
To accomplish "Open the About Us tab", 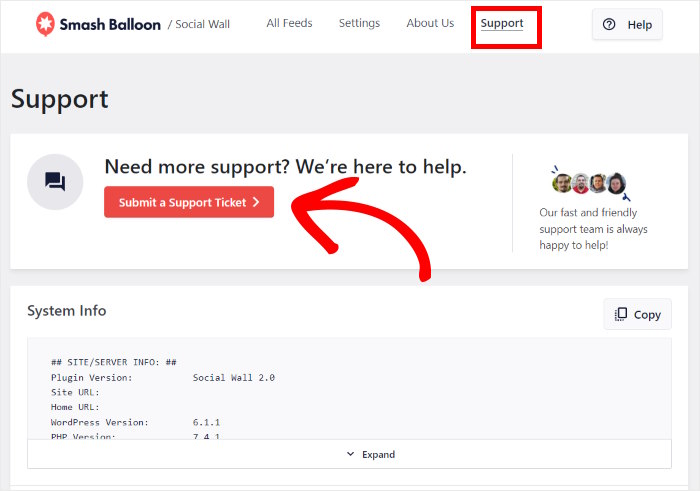I will (x=430, y=23).
